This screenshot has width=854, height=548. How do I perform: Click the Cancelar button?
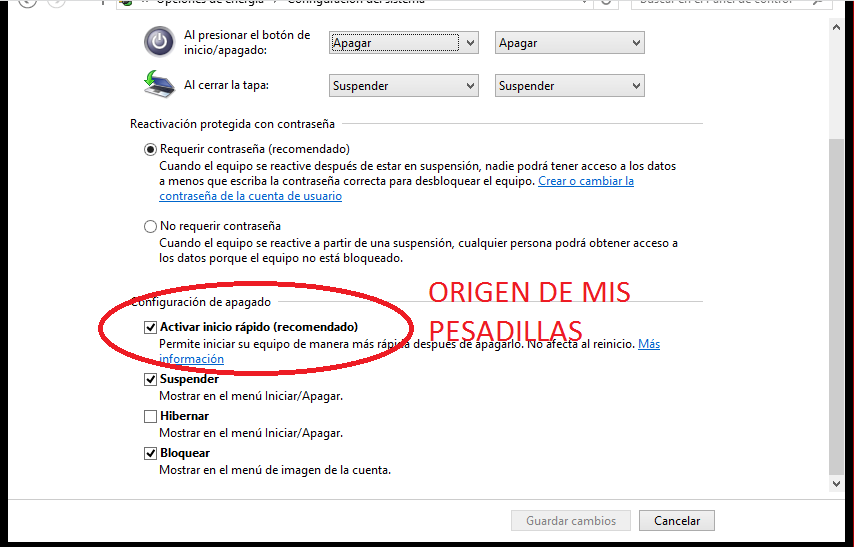(677, 521)
